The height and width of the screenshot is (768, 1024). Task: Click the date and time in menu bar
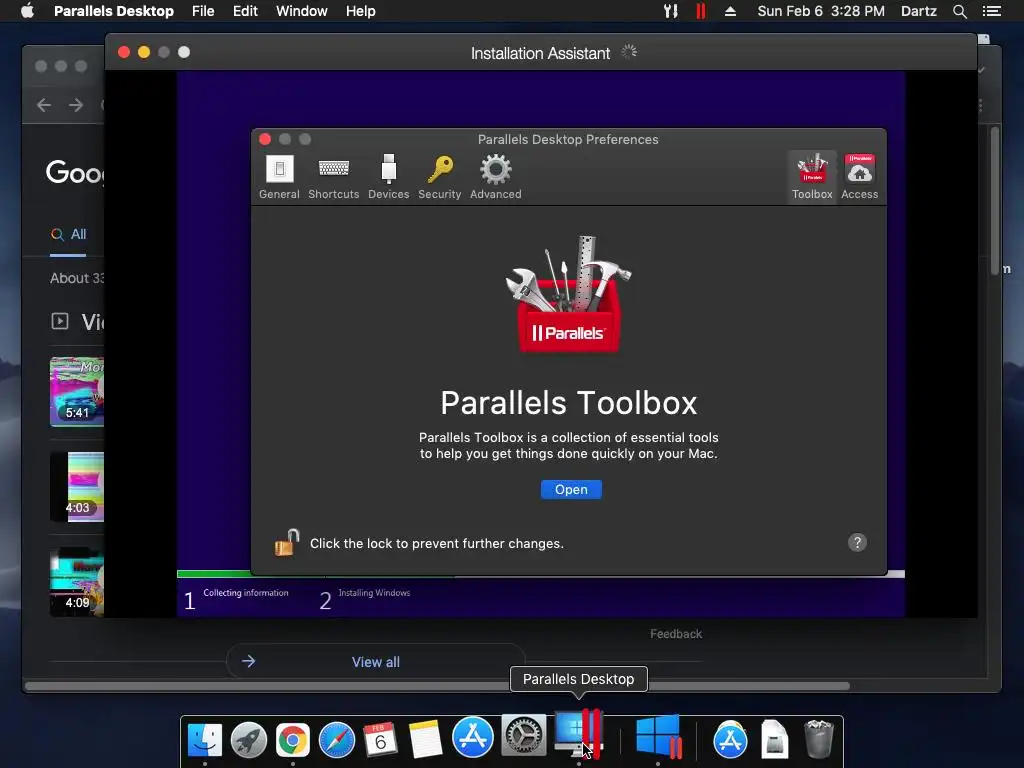(x=821, y=11)
